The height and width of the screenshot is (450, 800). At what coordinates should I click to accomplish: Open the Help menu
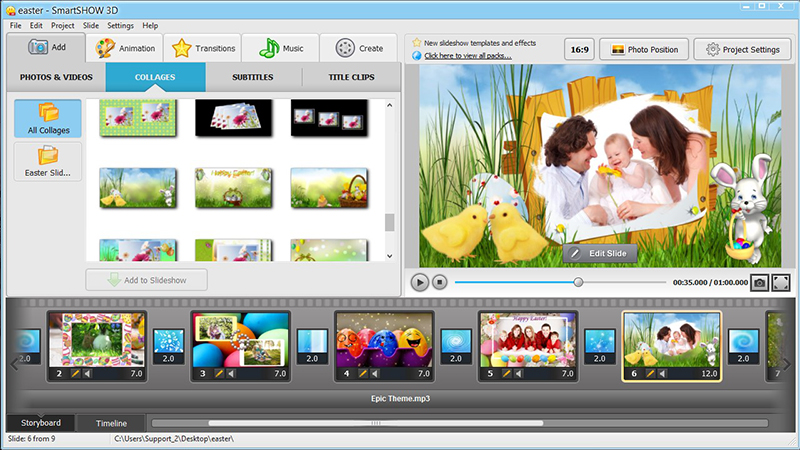[150, 26]
